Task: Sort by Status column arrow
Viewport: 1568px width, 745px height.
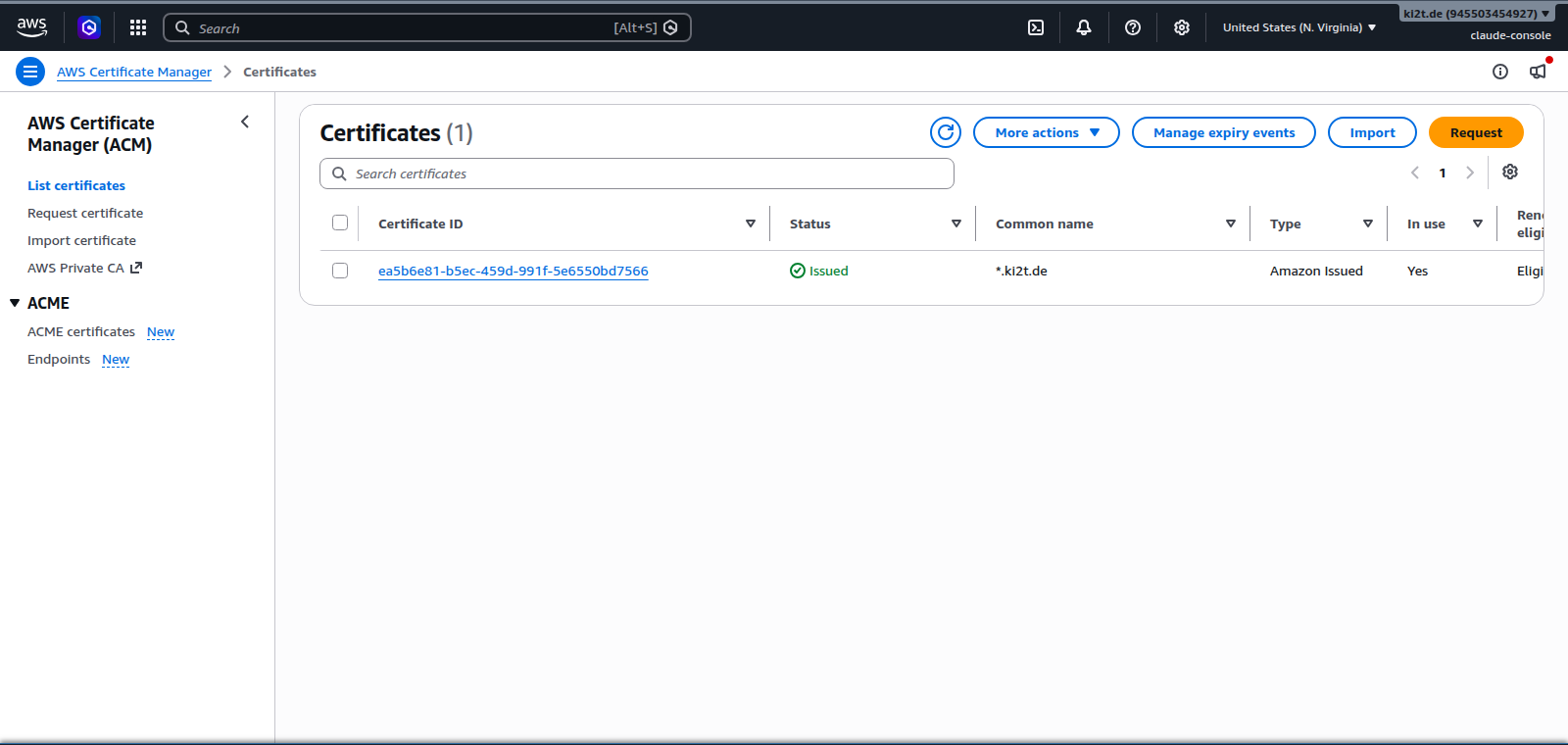Action: click(956, 223)
